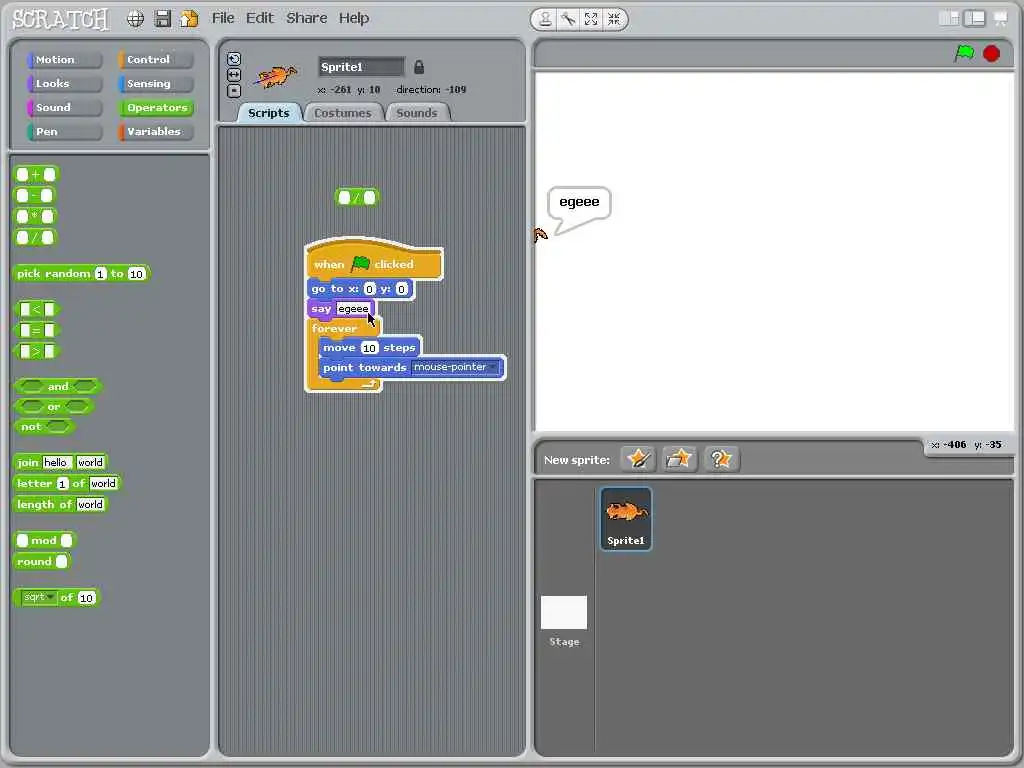This screenshot has height=768, width=1024.
Task: Click the letter of world block
Action: click(x=67, y=483)
